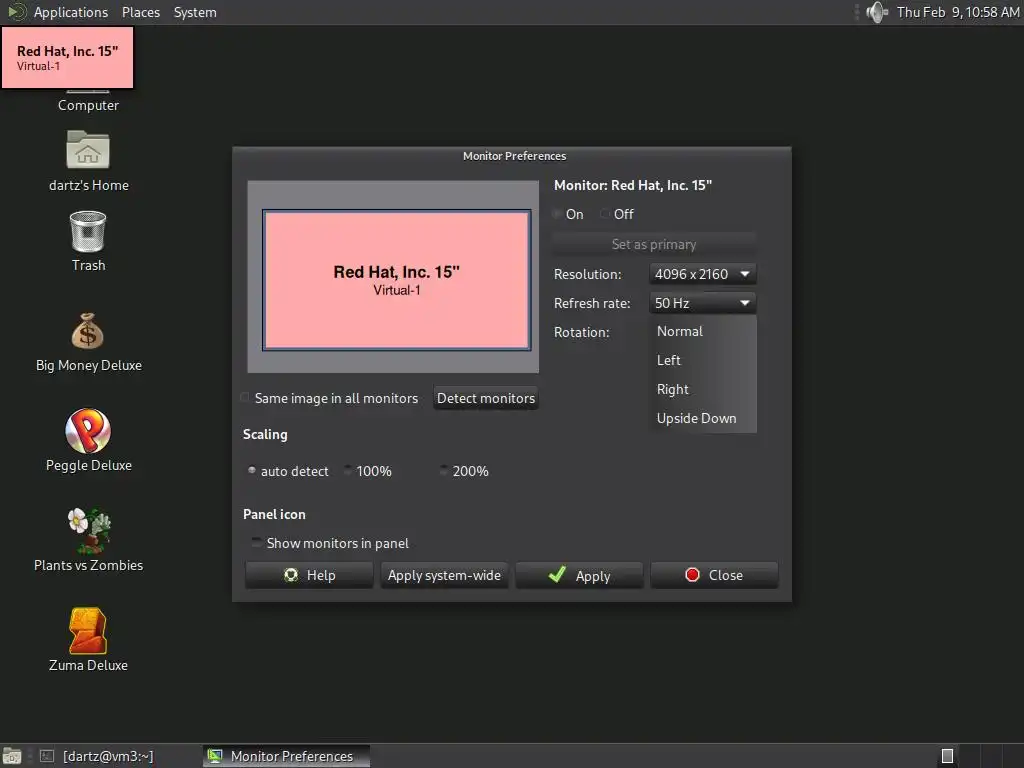This screenshot has height=768, width=1024.
Task: Open the Refresh rate 50 Hz dropdown
Action: (x=703, y=303)
